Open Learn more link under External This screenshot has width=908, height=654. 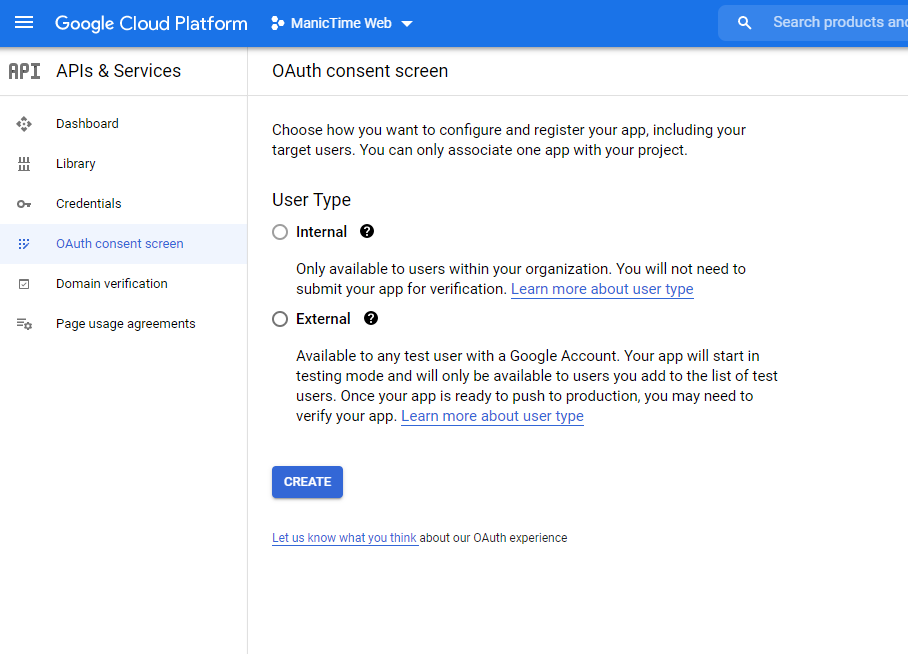pos(492,416)
